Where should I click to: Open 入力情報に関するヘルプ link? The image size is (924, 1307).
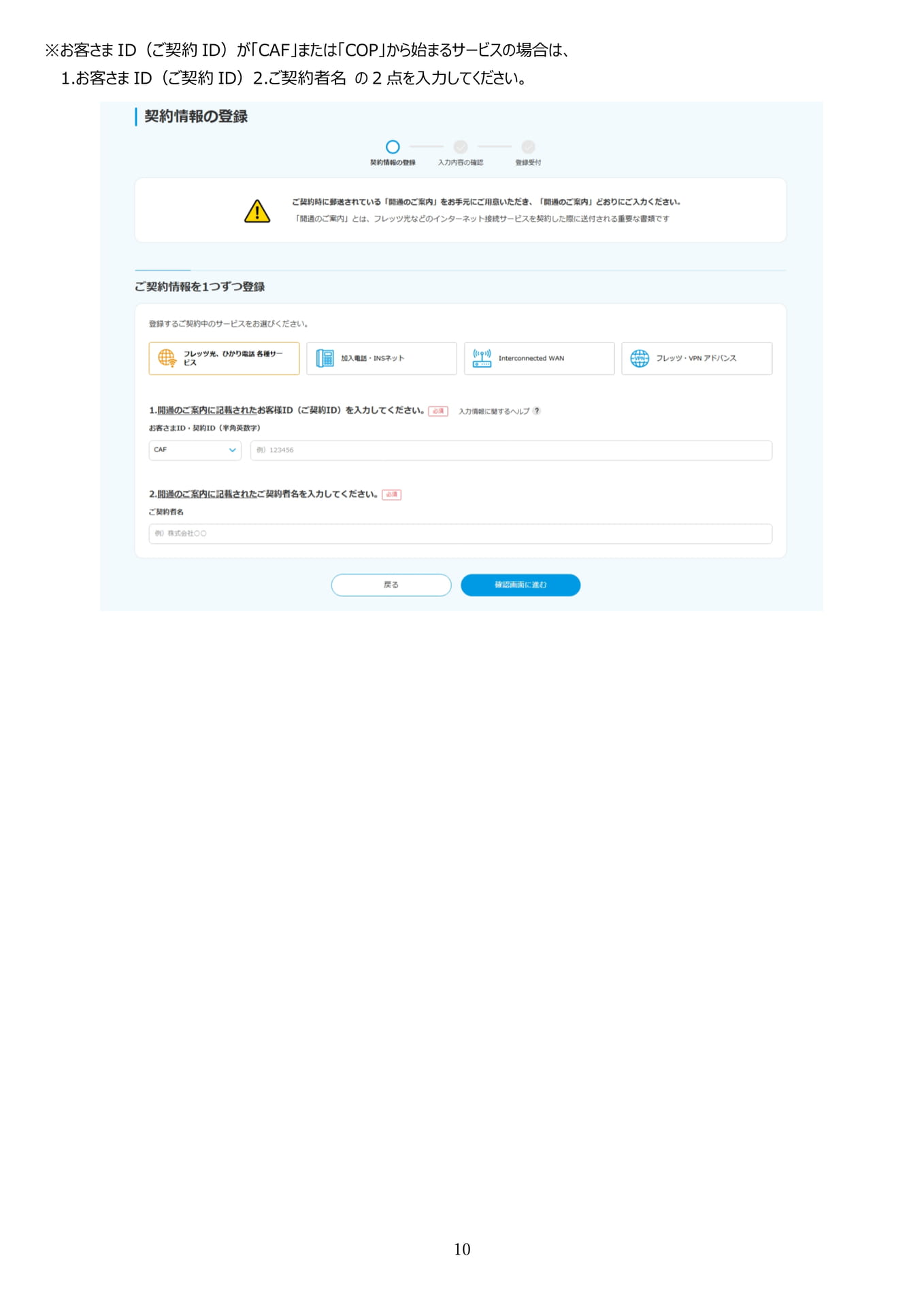pyautogui.click(x=494, y=411)
